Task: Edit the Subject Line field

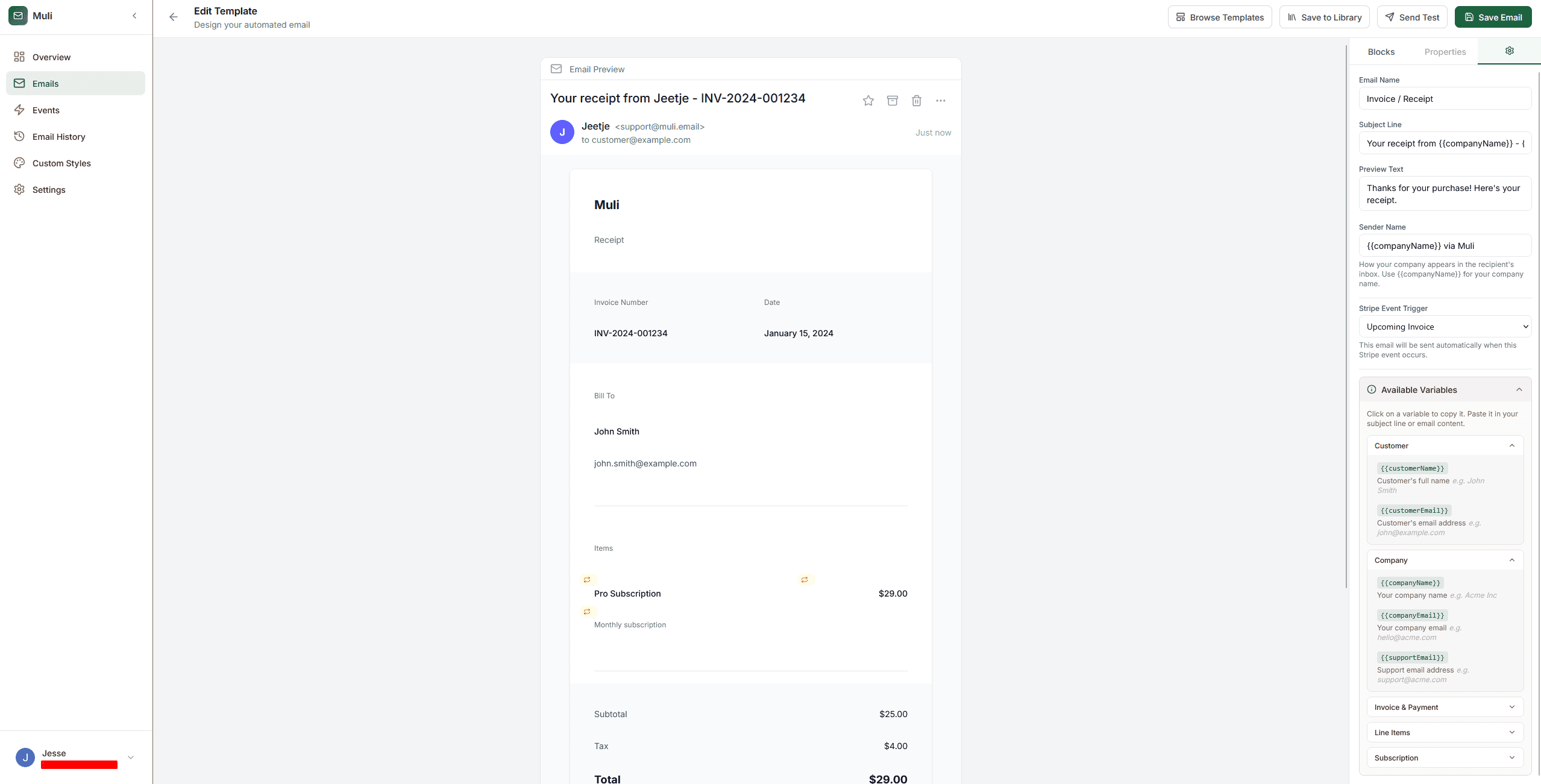Action: (x=1445, y=143)
